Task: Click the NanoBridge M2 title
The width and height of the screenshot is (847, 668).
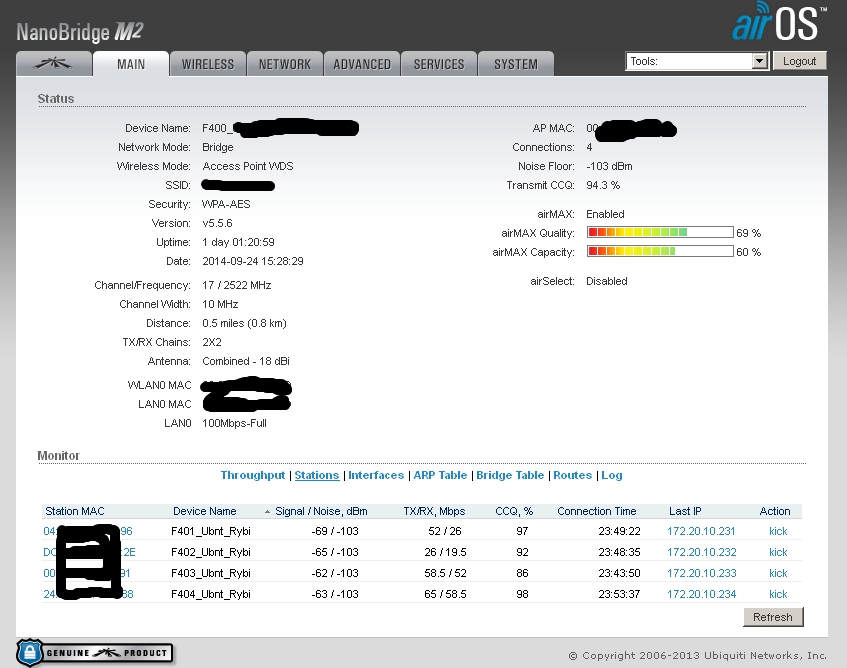Action: tap(79, 32)
